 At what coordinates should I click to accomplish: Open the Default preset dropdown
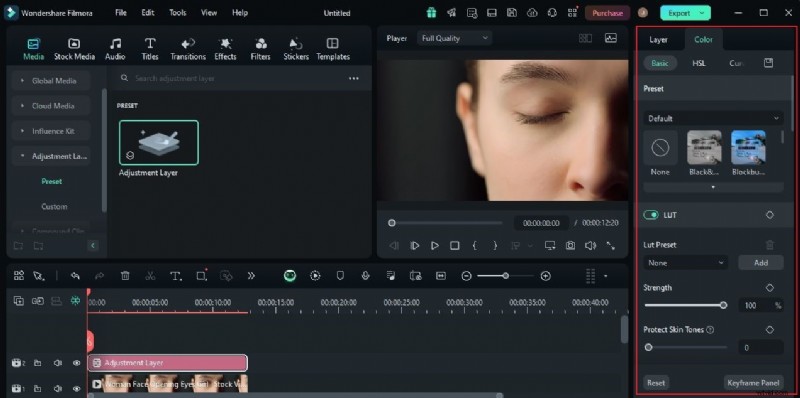point(713,118)
